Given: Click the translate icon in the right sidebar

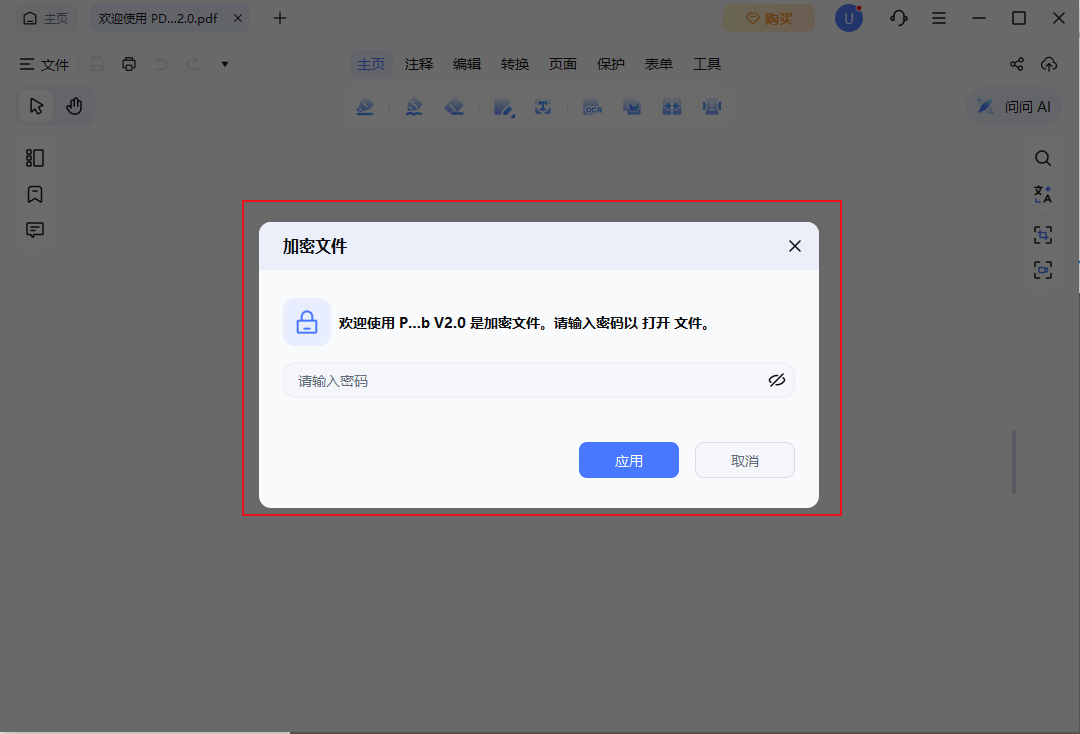Looking at the screenshot, I should tap(1043, 194).
